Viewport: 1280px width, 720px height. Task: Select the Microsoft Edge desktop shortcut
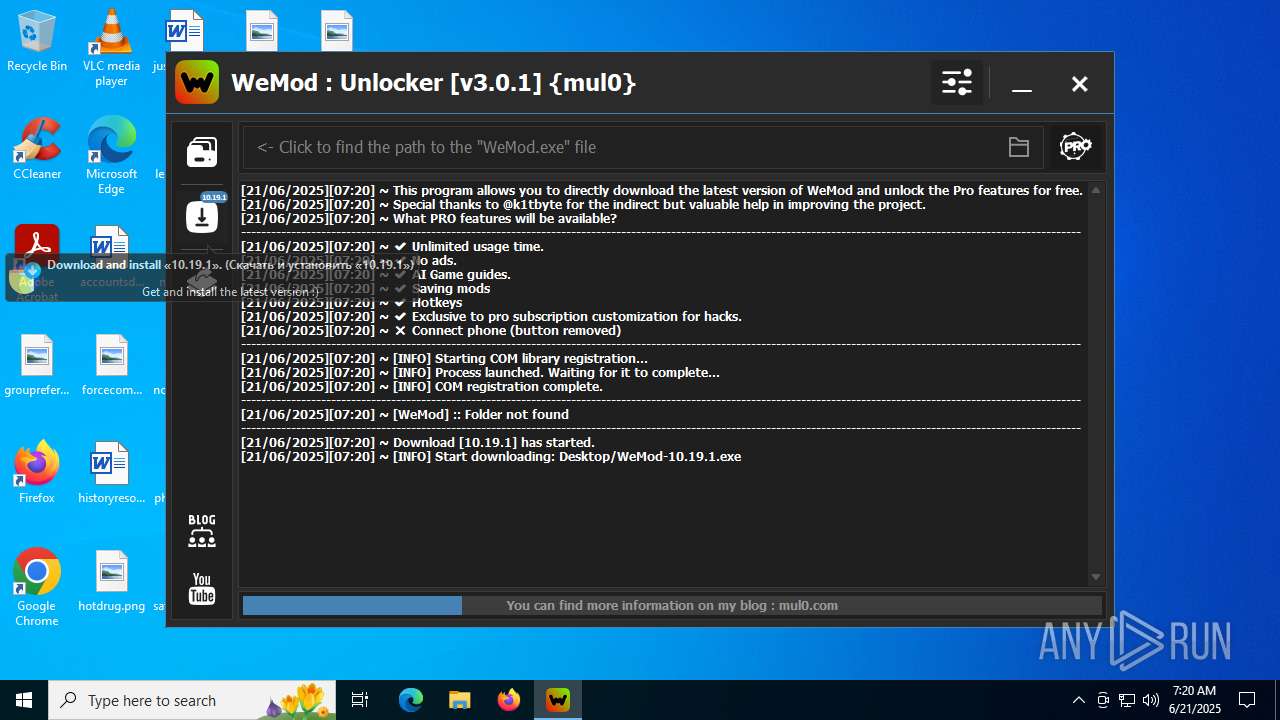(x=111, y=155)
